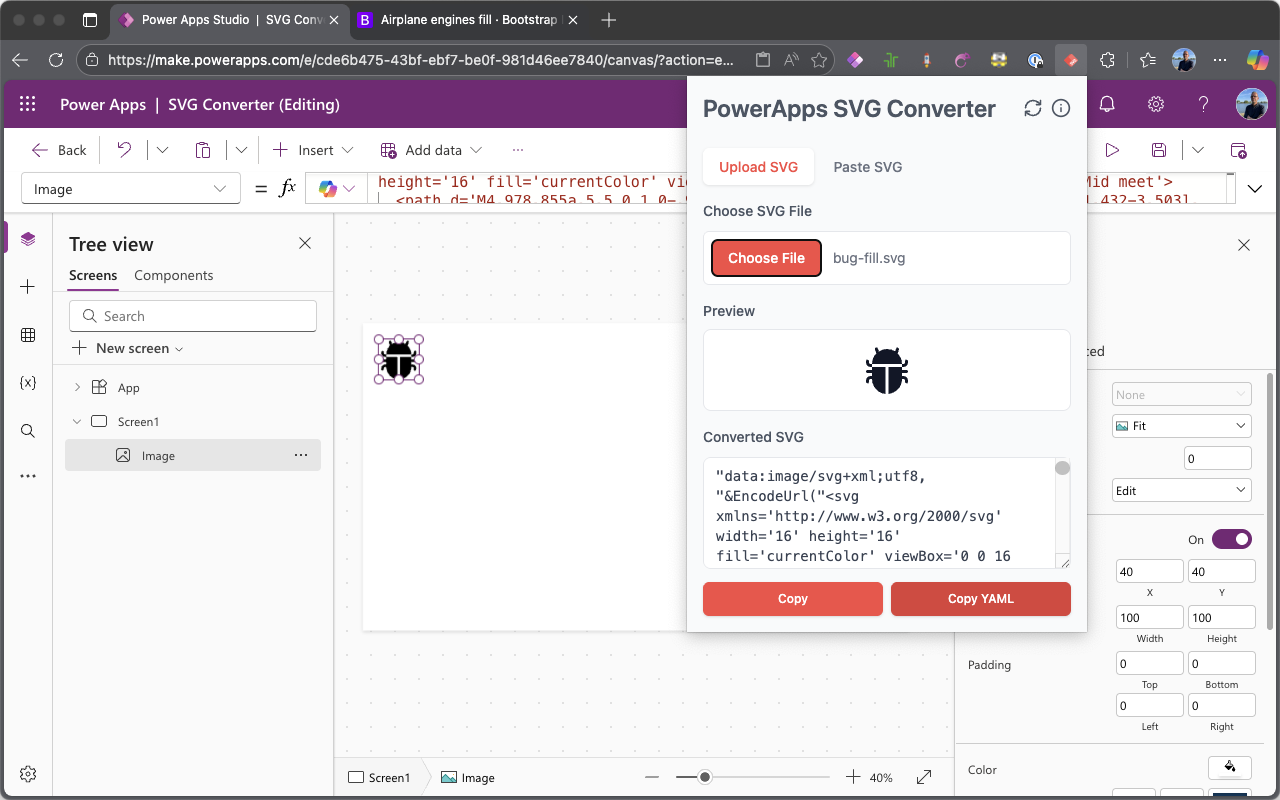The height and width of the screenshot is (800, 1280).
Task: Click the Paste clipboard icon
Action: click(203, 150)
